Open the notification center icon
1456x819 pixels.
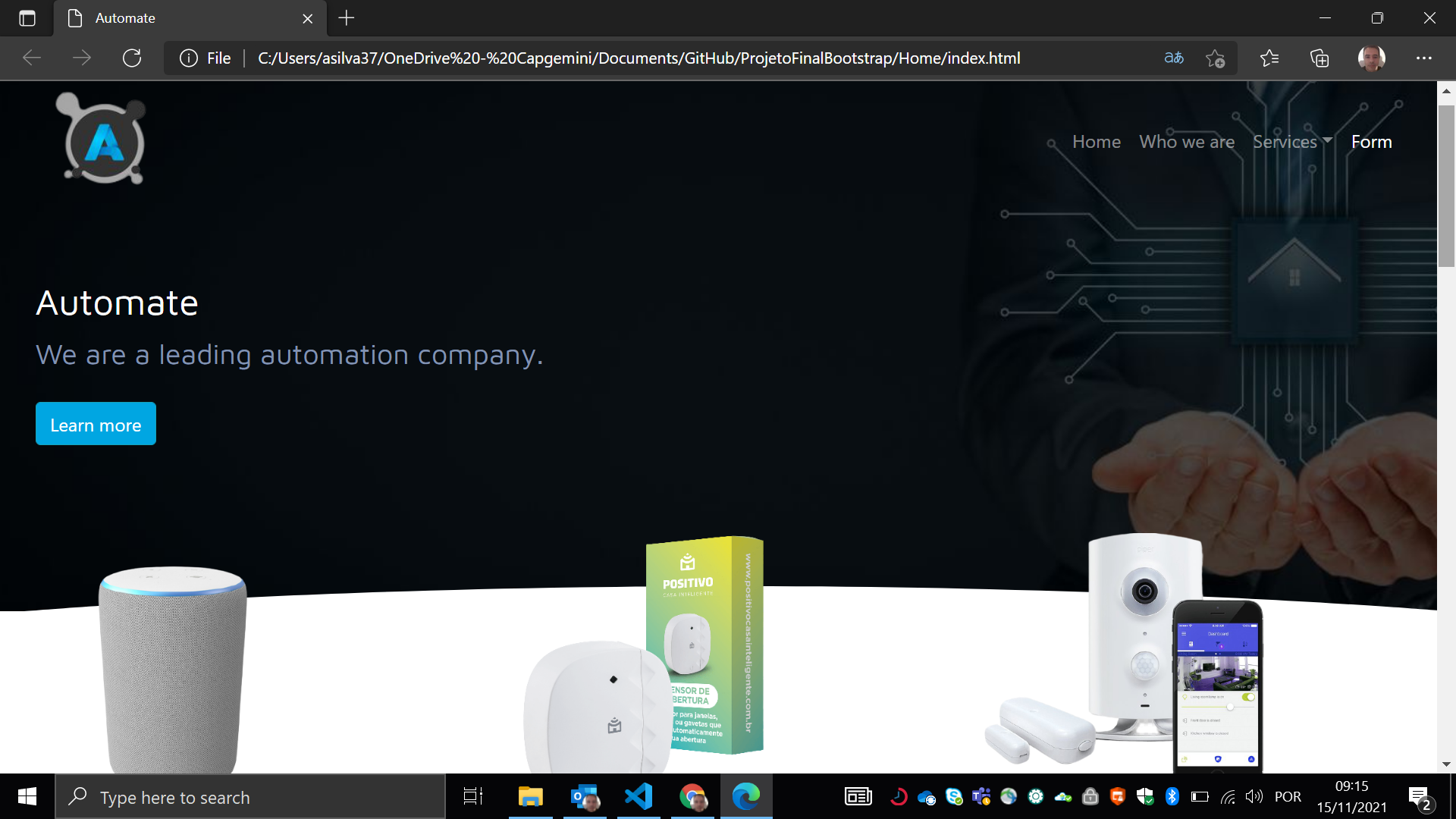coord(1419,798)
